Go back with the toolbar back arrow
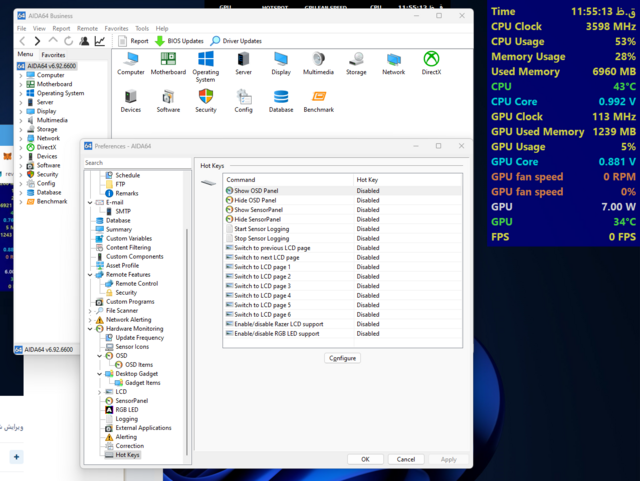This screenshot has width=640, height=481. pyautogui.click(x=22, y=41)
